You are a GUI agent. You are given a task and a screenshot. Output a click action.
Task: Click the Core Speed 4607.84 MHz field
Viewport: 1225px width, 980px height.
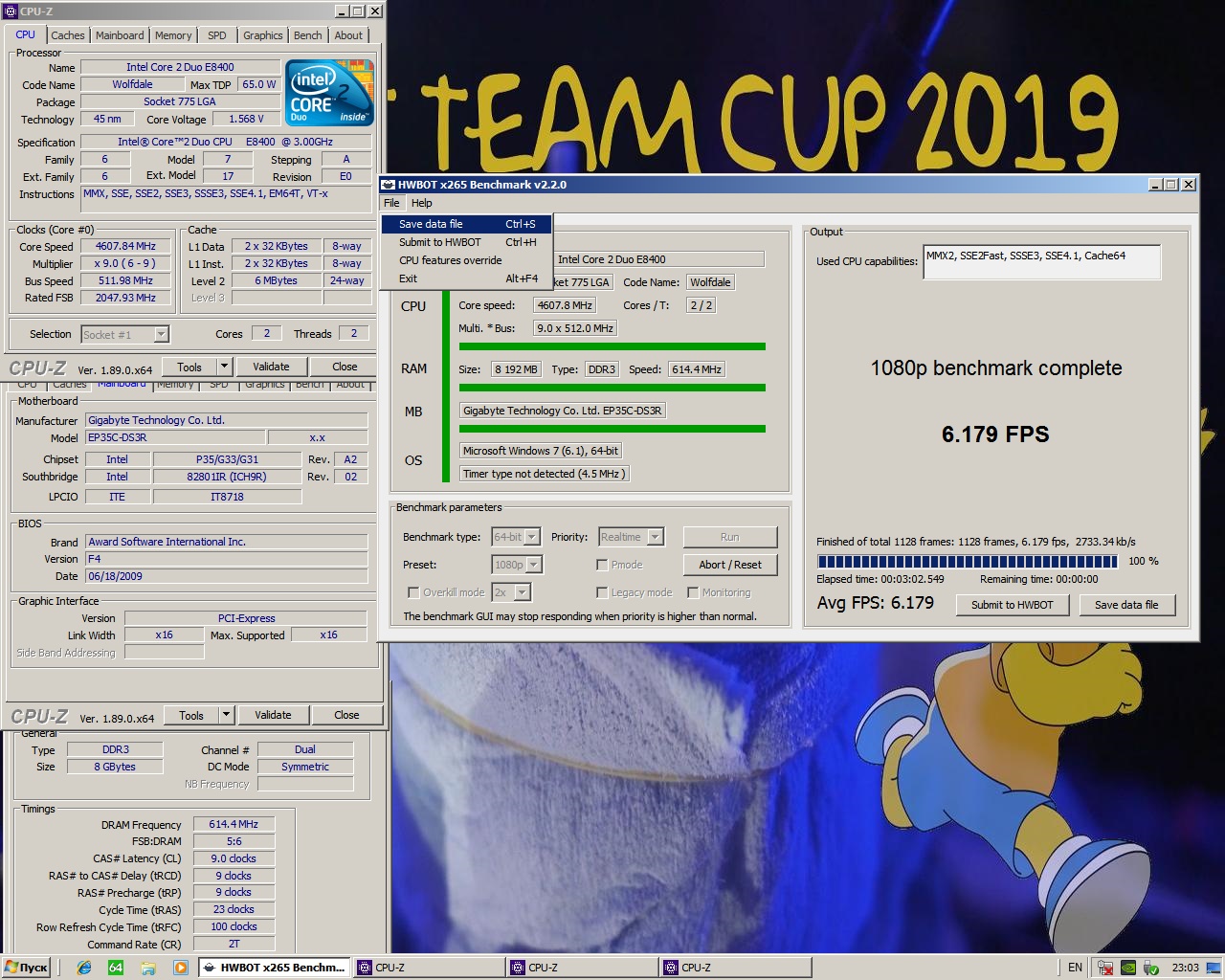pos(125,246)
